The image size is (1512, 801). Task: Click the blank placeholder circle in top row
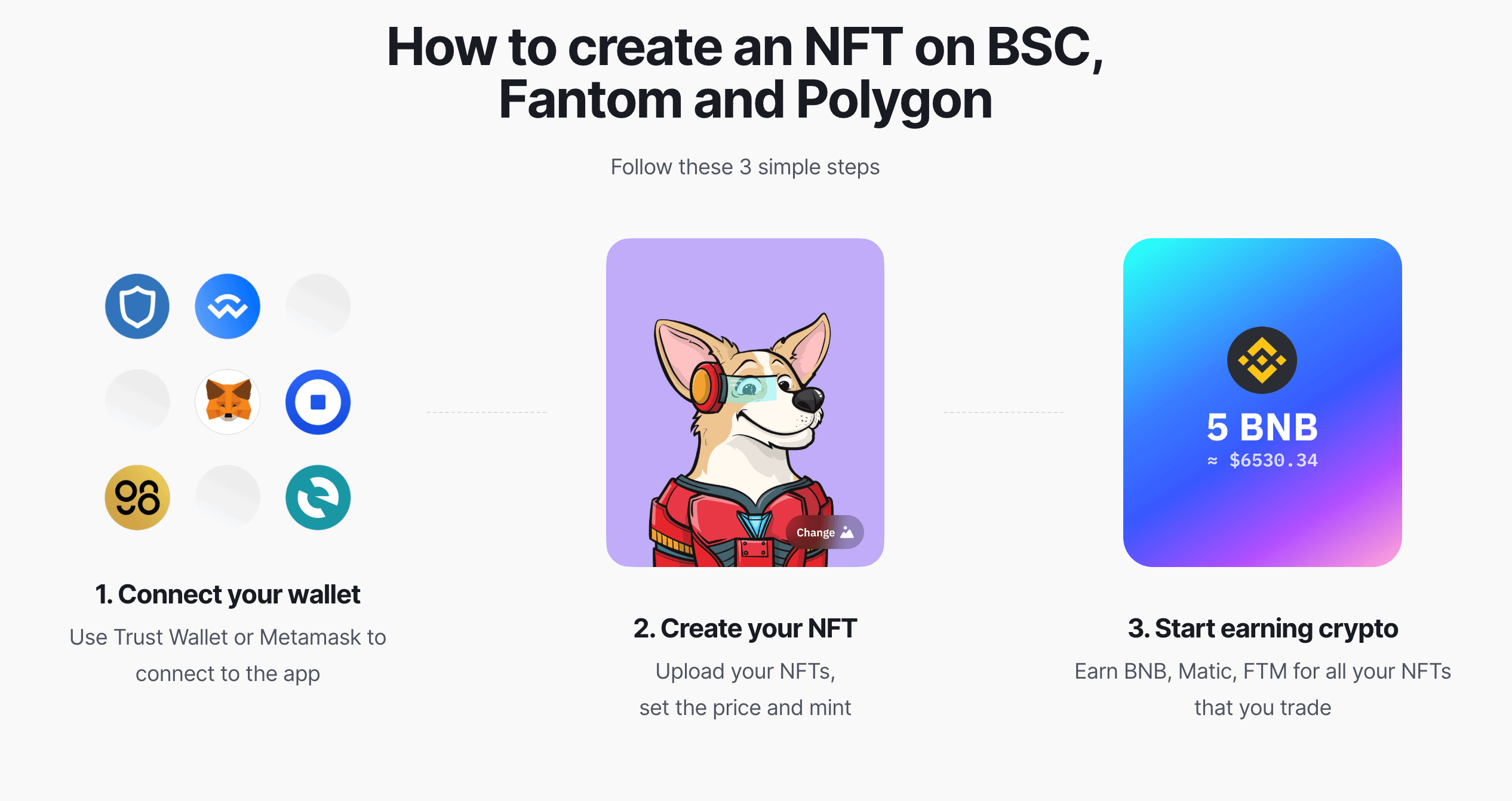[x=318, y=306]
